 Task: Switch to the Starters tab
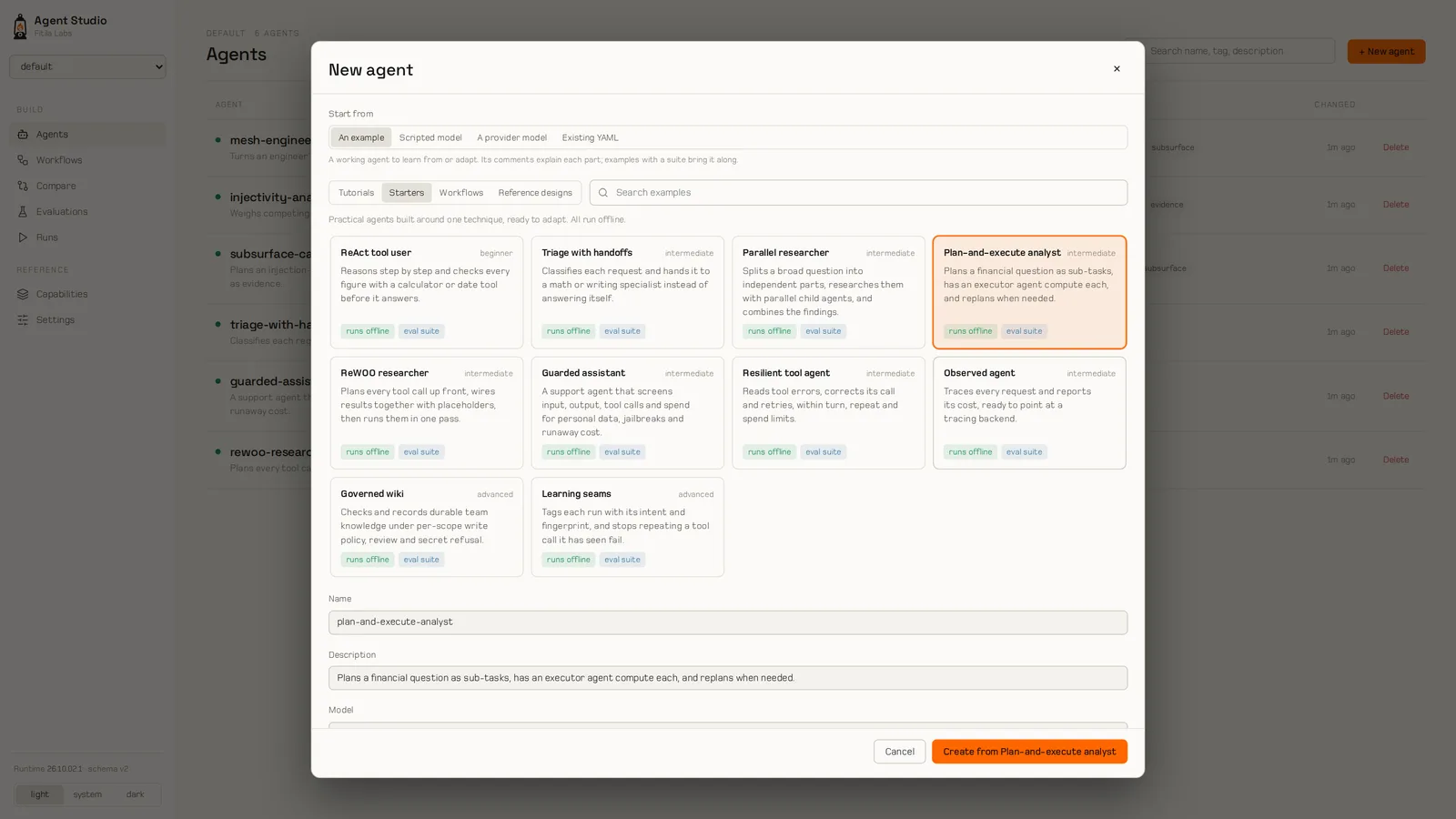(x=407, y=193)
